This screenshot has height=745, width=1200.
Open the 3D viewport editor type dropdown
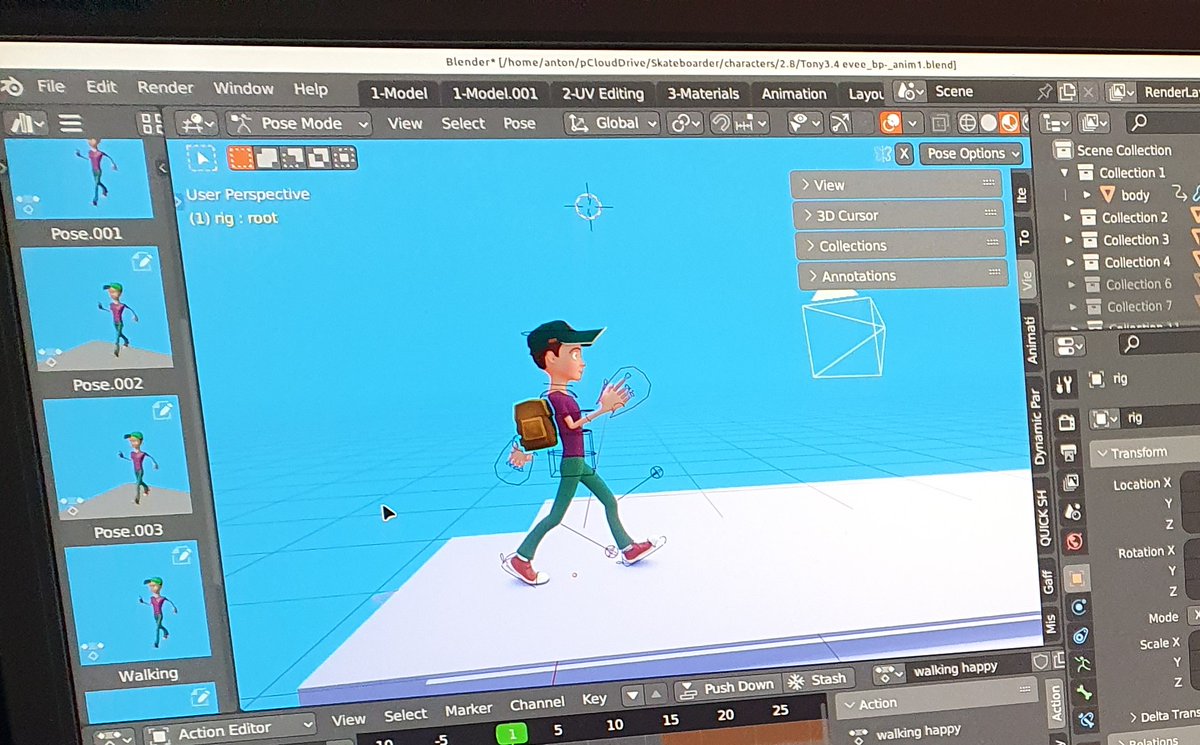(x=197, y=123)
